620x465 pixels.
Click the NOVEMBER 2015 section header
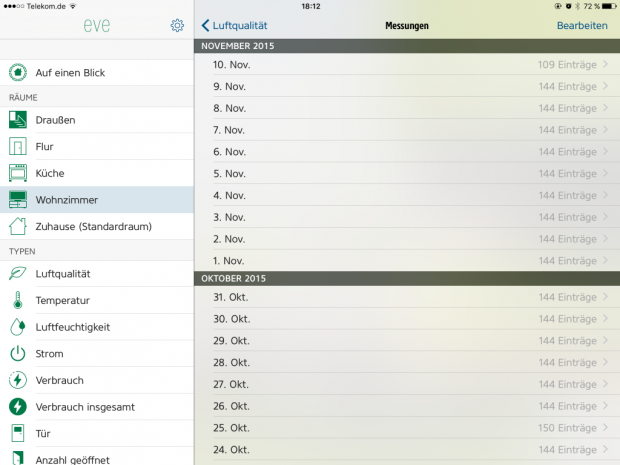pyautogui.click(x=407, y=46)
